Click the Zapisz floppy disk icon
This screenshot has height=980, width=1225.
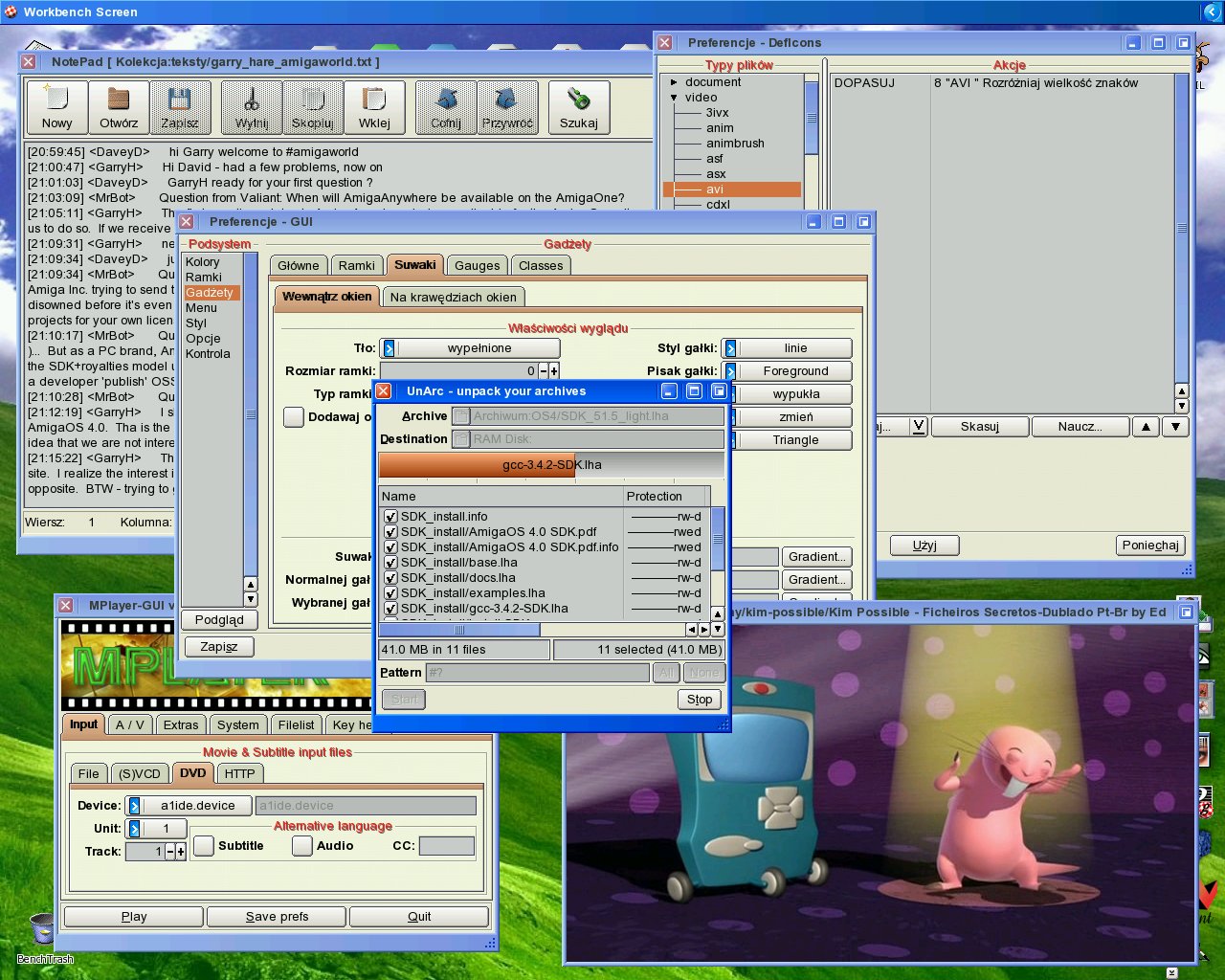point(180,106)
